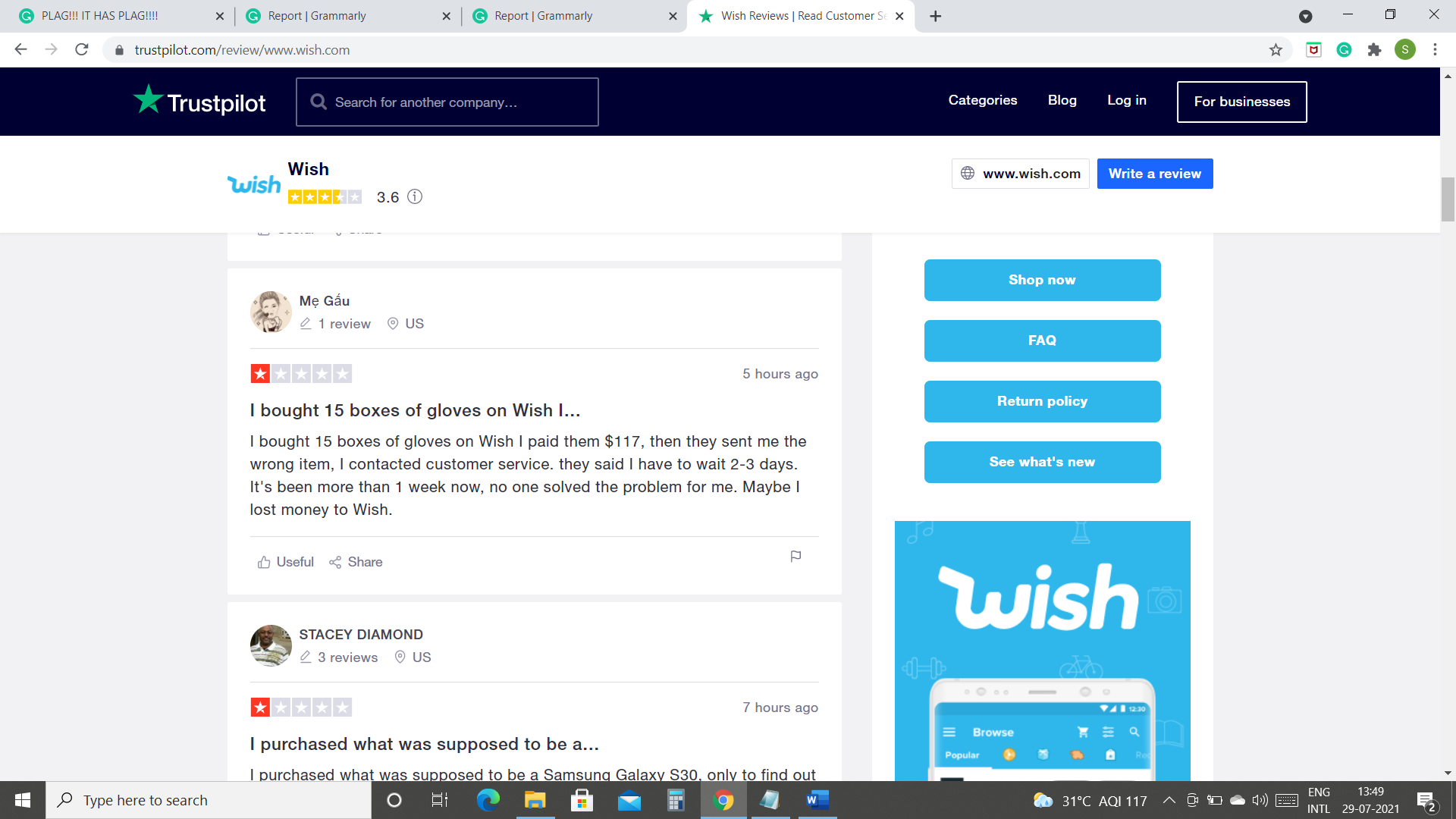Open Chrome three-dot menu
This screenshot has width=1456, height=819.
pos(1435,50)
